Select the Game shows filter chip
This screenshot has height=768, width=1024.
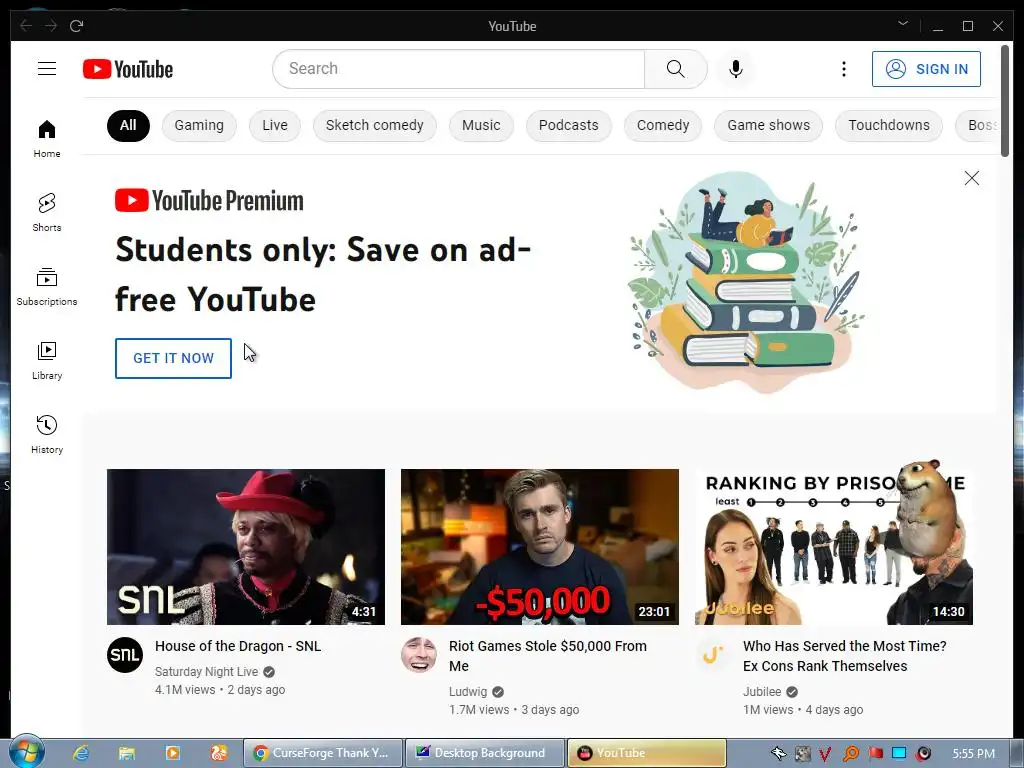pyautogui.click(x=769, y=125)
